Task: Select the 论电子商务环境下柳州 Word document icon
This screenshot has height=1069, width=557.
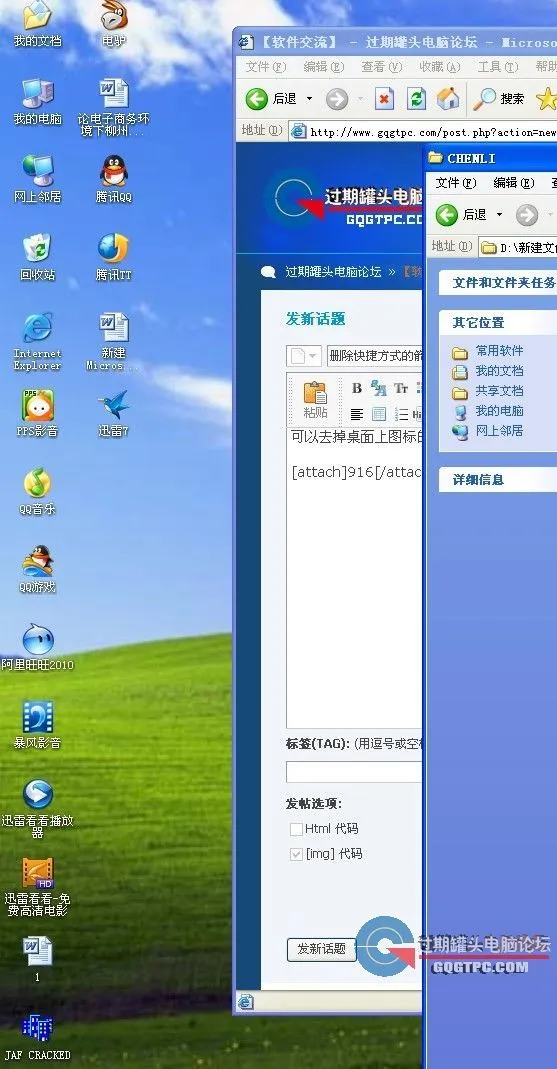Action: 113,108
